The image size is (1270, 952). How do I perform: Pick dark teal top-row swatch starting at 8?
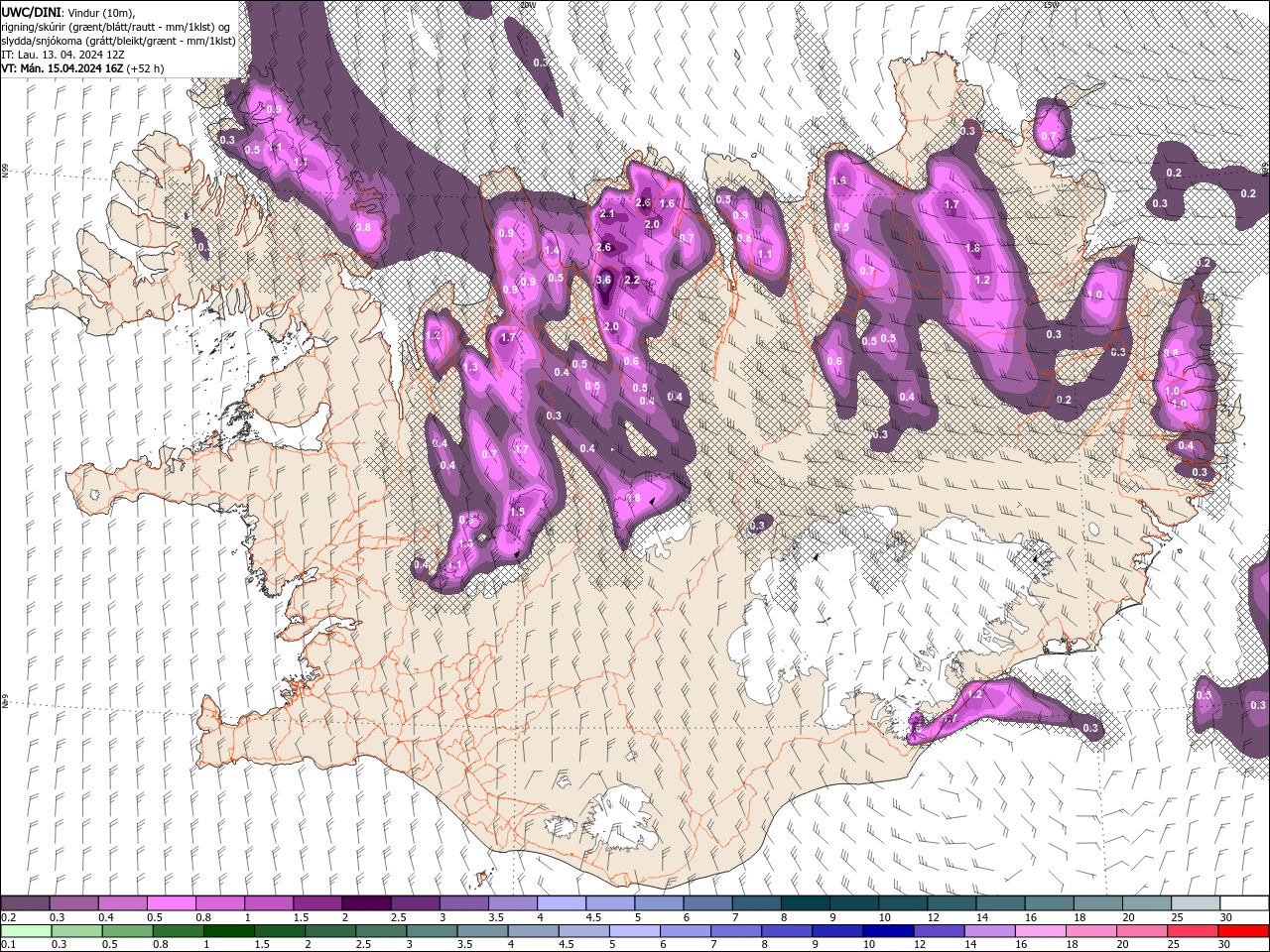point(807,903)
